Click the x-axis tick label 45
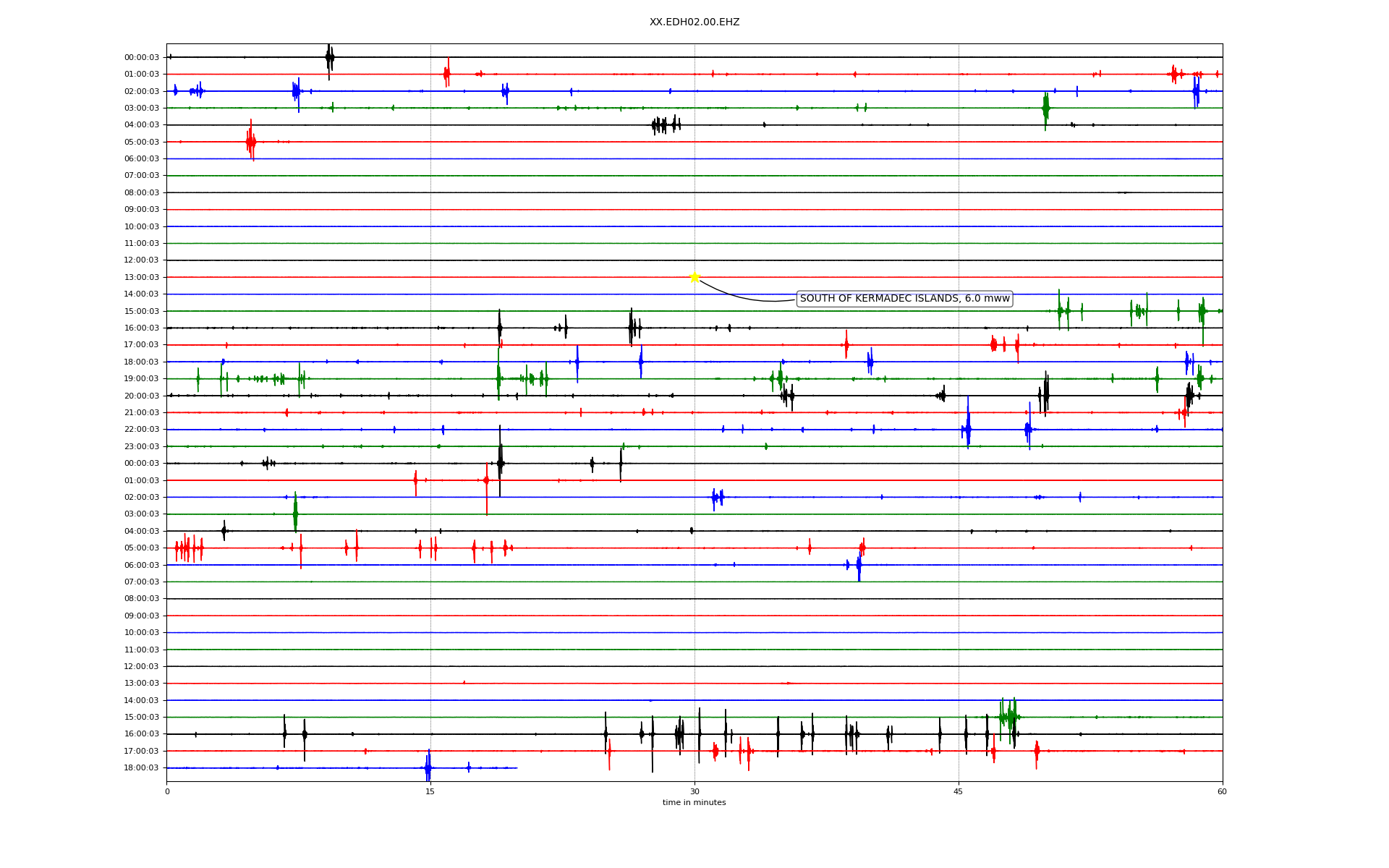The width and height of the screenshot is (1389, 868). point(959,791)
